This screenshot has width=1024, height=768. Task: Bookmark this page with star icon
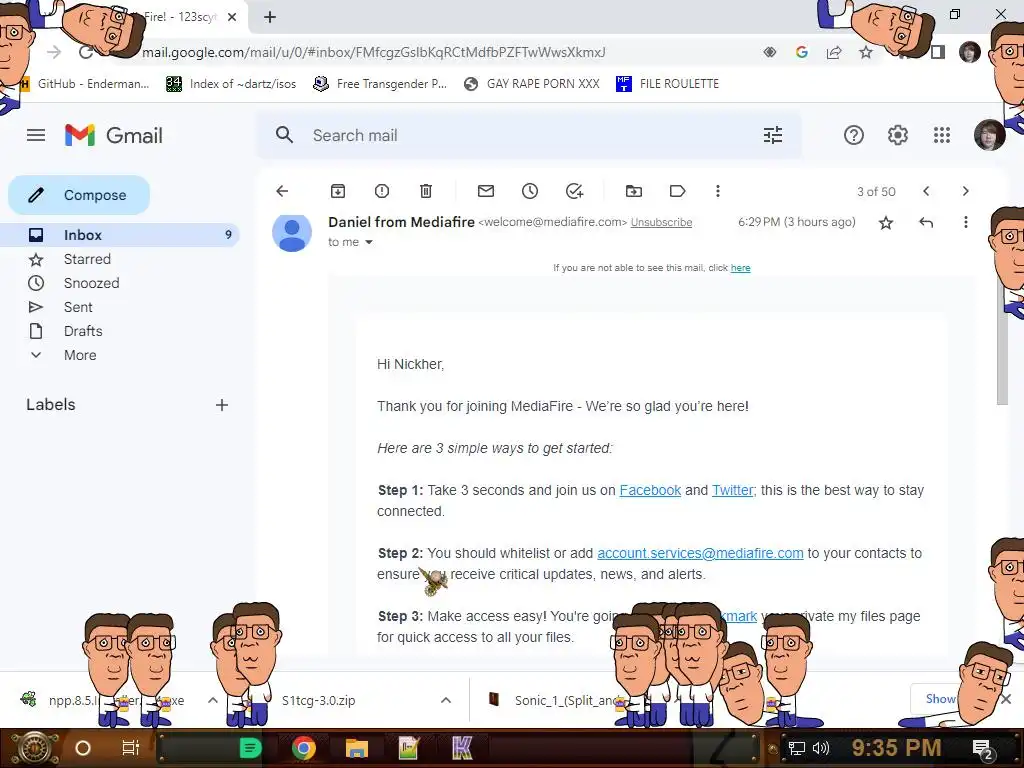click(866, 52)
